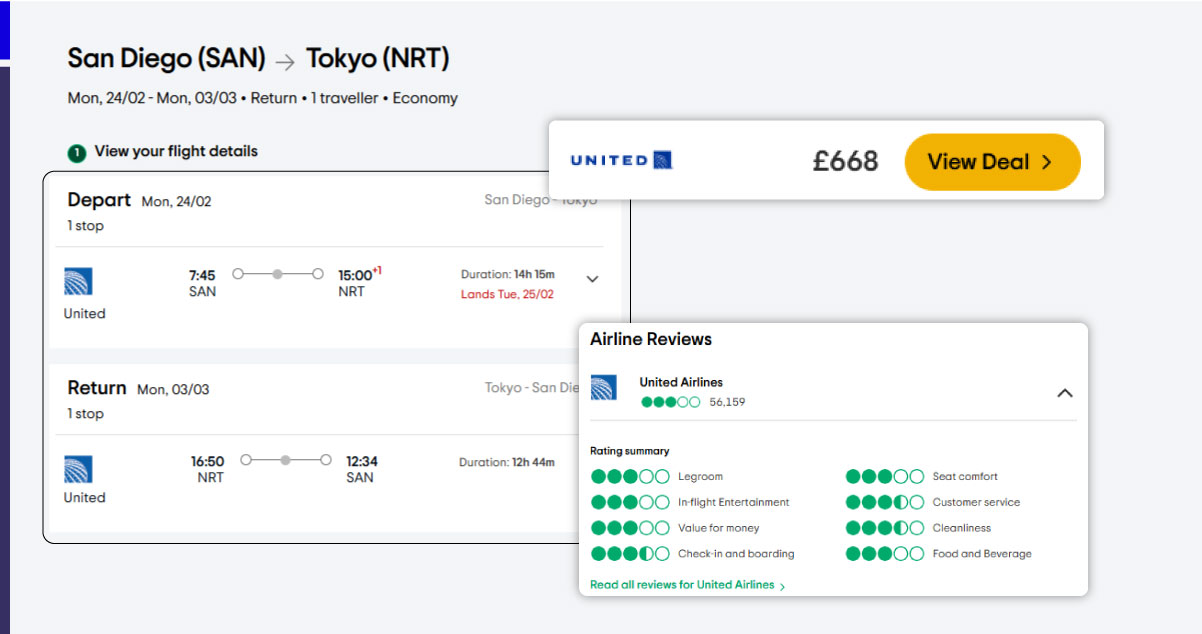Click the Customer service rating circles
Viewport: 1202px width, 634px height.
(x=884, y=502)
